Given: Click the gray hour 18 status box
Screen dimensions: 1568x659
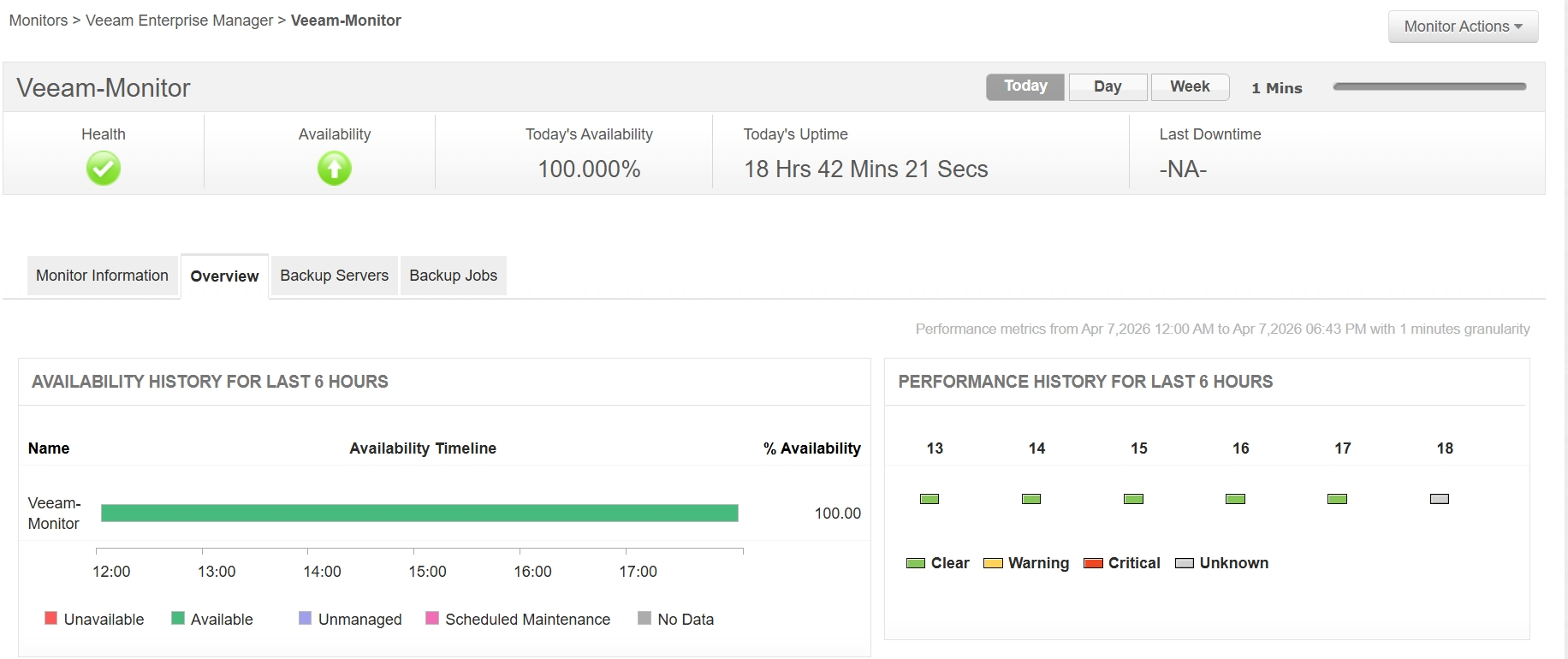Looking at the screenshot, I should click(x=1440, y=499).
